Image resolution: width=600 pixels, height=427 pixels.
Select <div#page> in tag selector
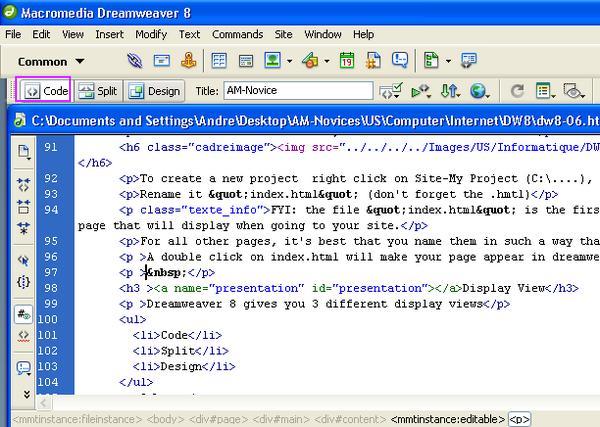click(218, 419)
